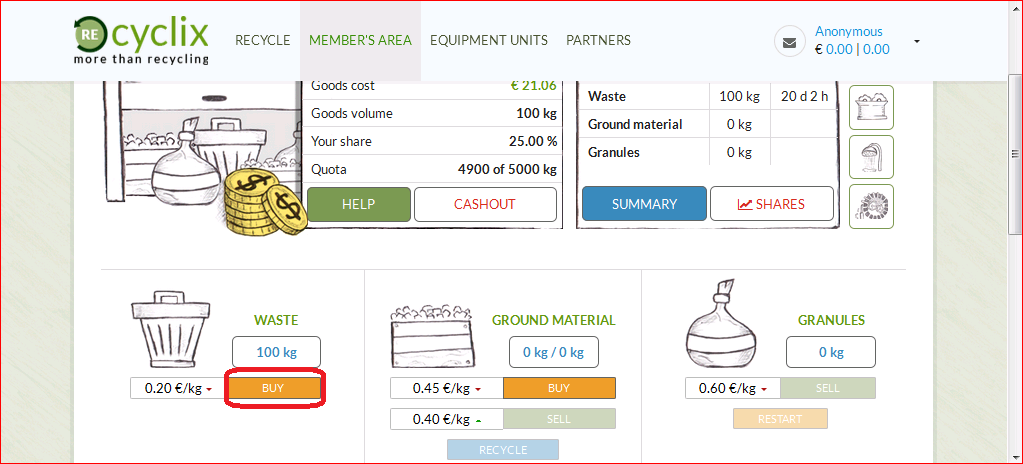Open the granulator gear side icon
This screenshot has height=464, width=1023.
(x=872, y=207)
